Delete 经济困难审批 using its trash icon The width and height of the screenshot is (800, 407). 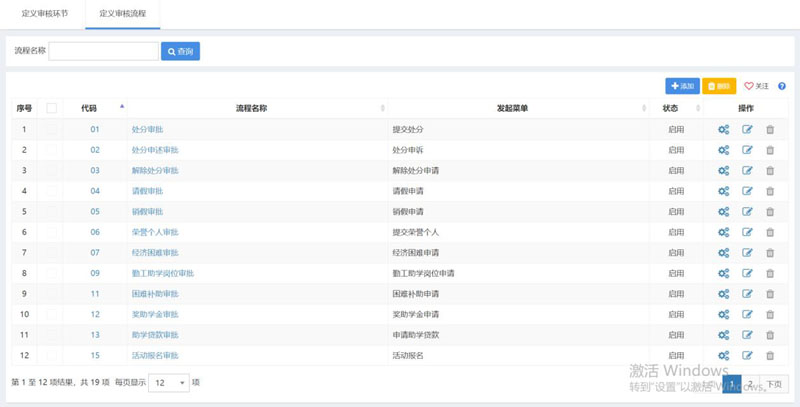point(770,253)
